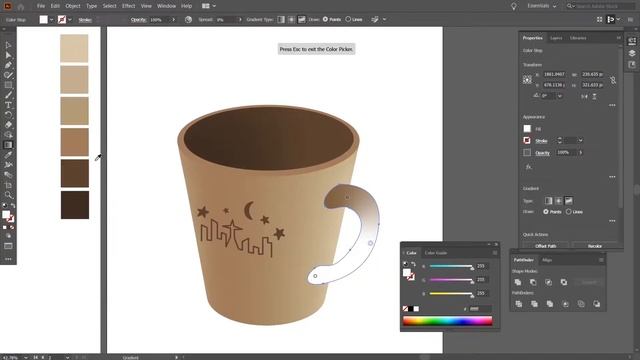Select the Gradient tool in toolbar

coord(8,145)
